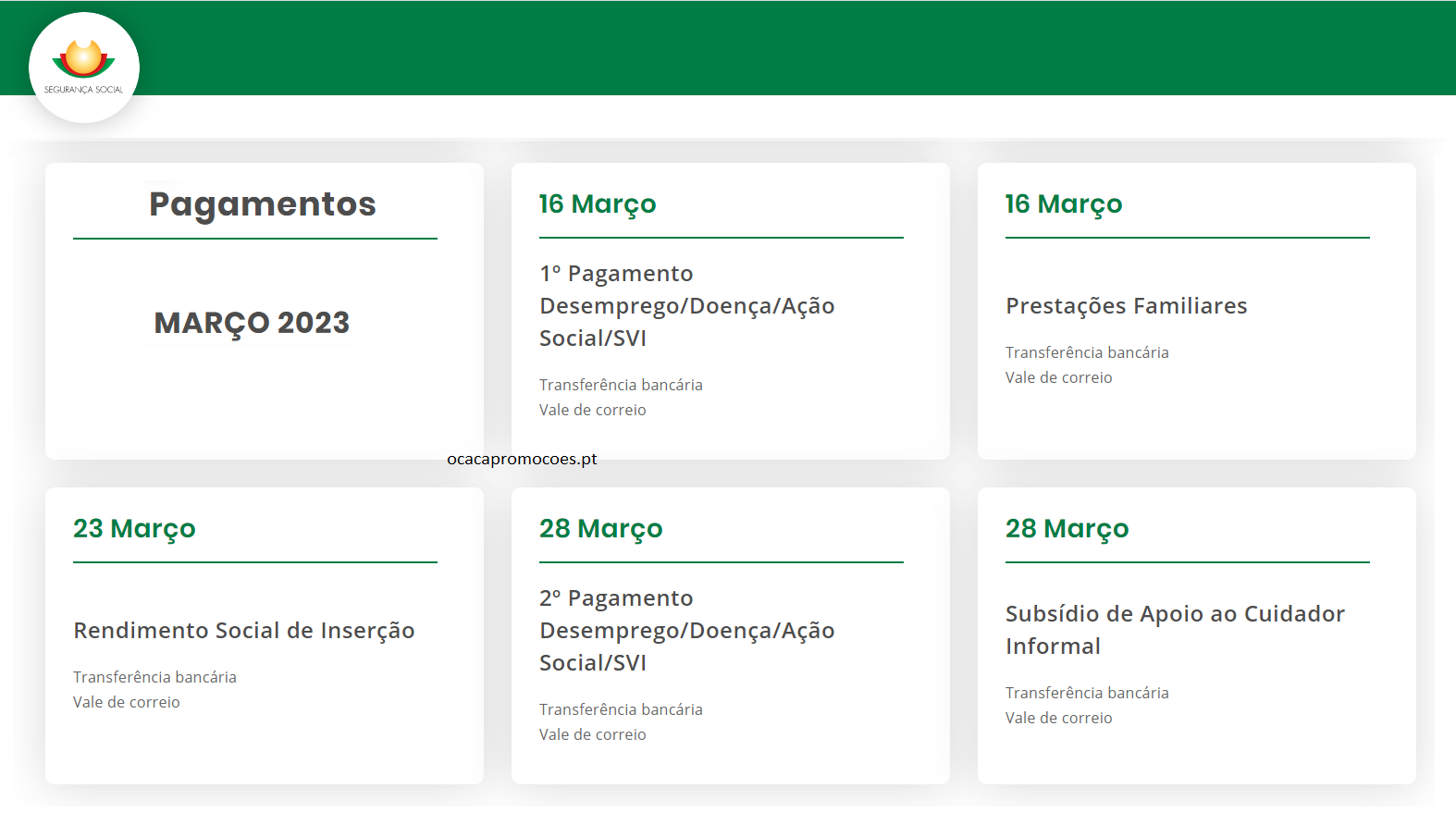
Task: Click Transferência bancária under 2º Pagamento
Action: point(621,709)
